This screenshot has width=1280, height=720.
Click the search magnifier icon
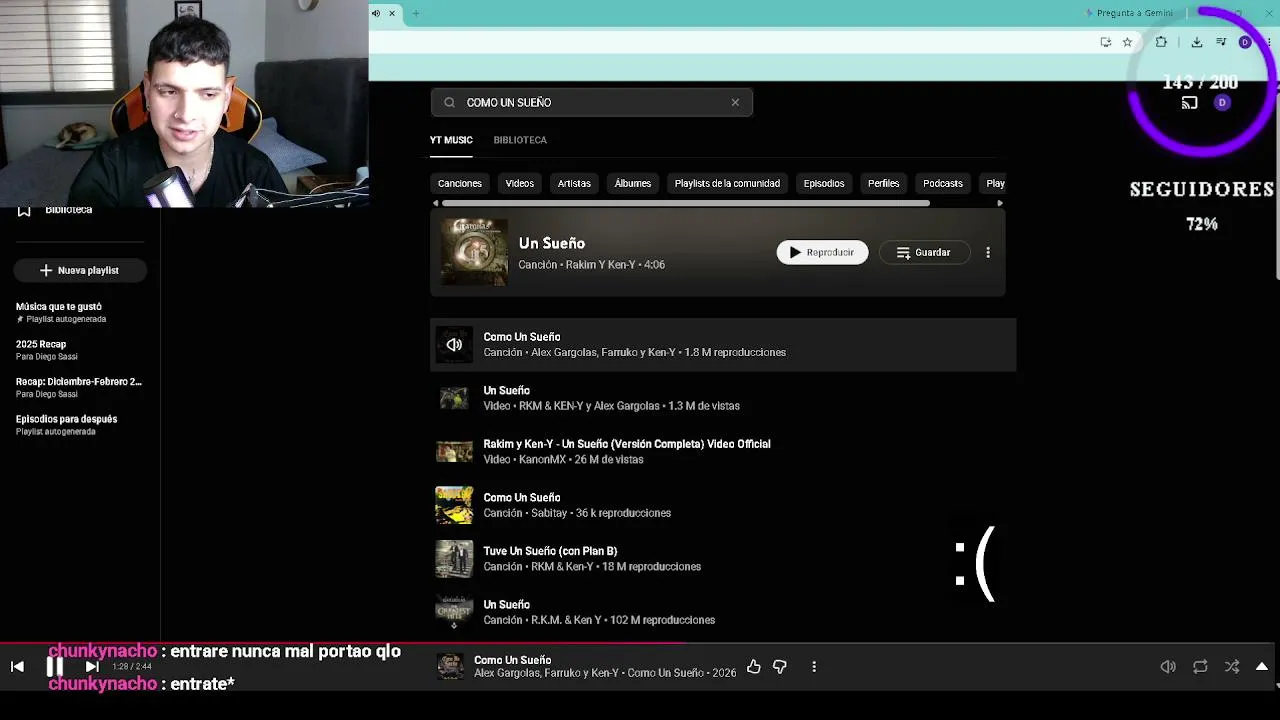pyautogui.click(x=449, y=102)
